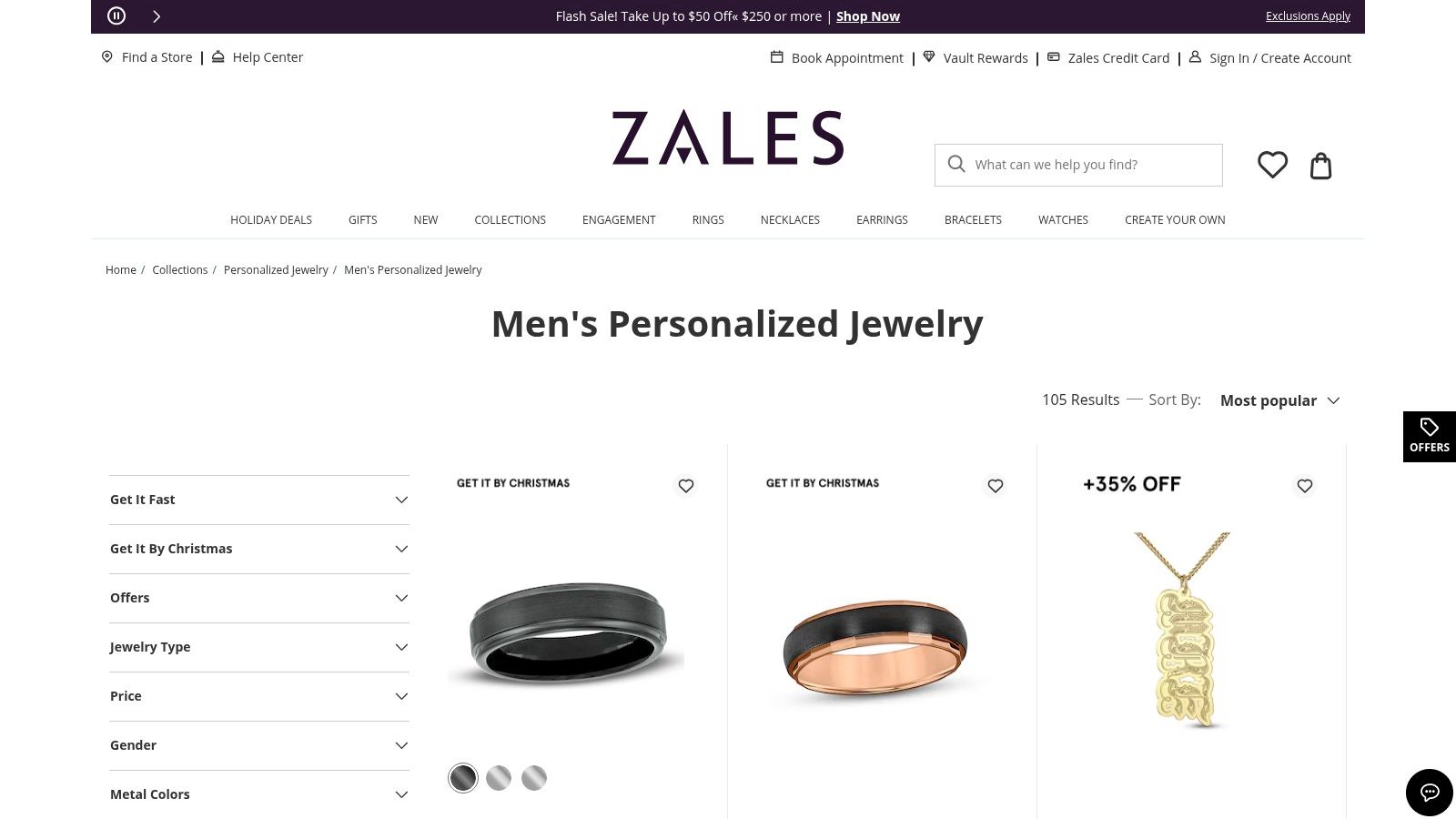Click the Find a Store pin icon

click(x=107, y=56)
